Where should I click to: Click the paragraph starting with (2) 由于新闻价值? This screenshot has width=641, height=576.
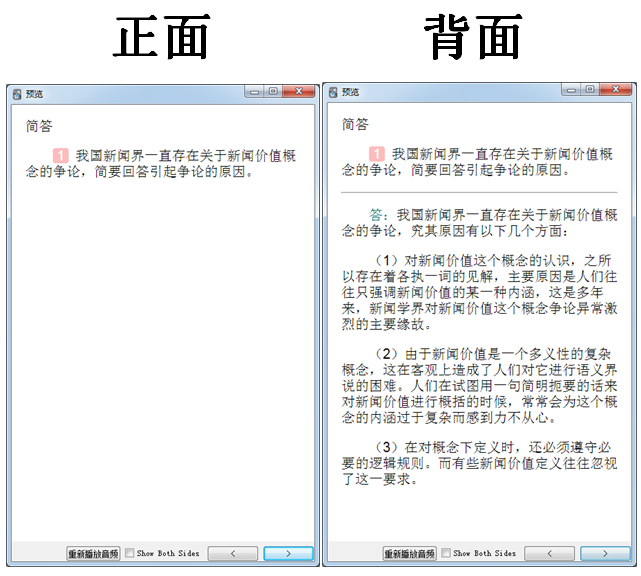click(x=480, y=385)
